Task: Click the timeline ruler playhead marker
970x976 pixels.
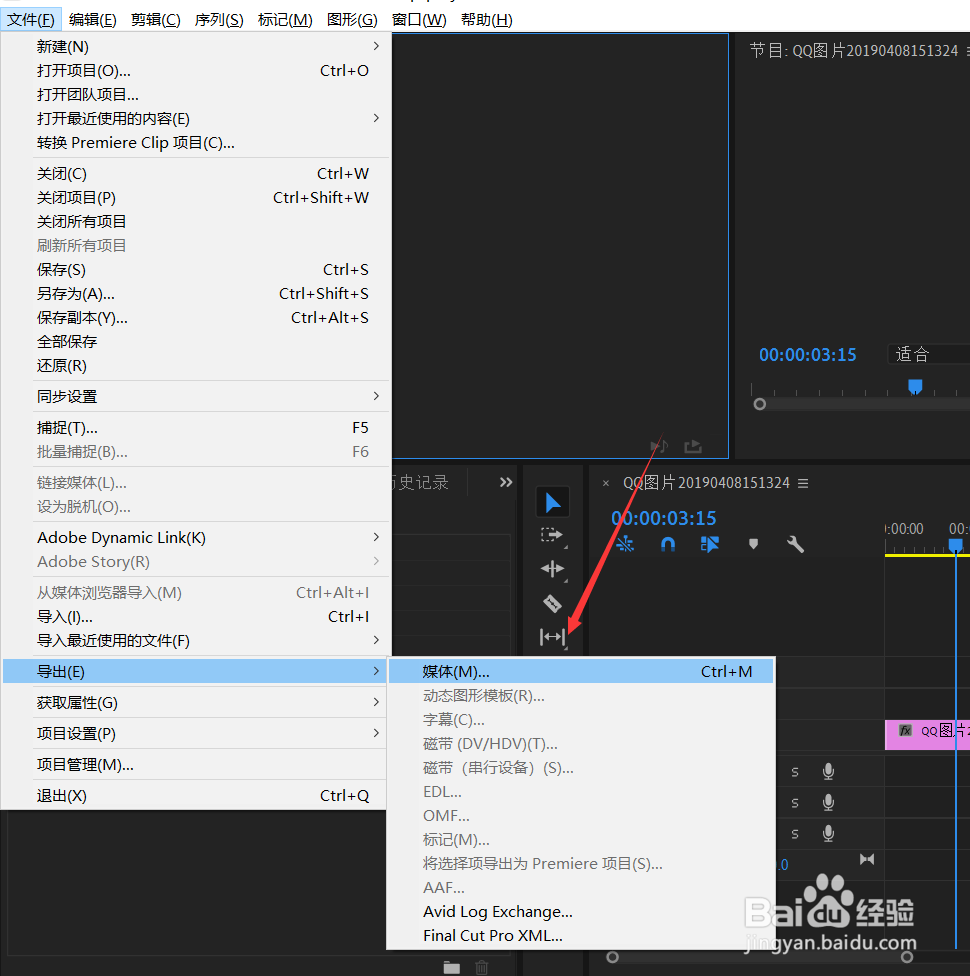Action: click(956, 545)
